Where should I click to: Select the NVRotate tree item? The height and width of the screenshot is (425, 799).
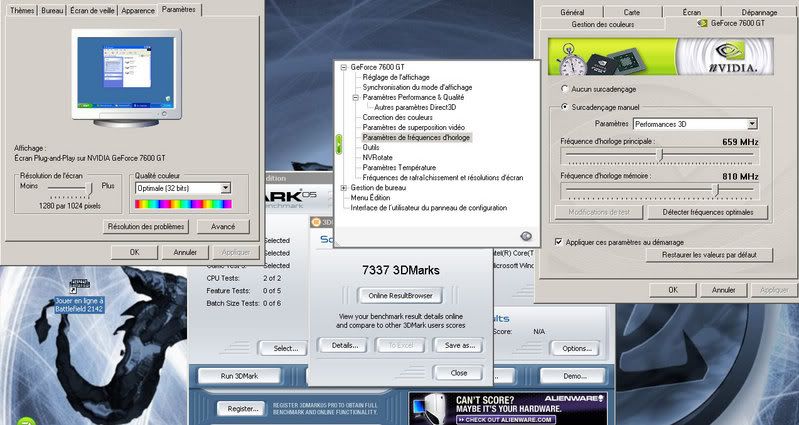[x=378, y=157]
